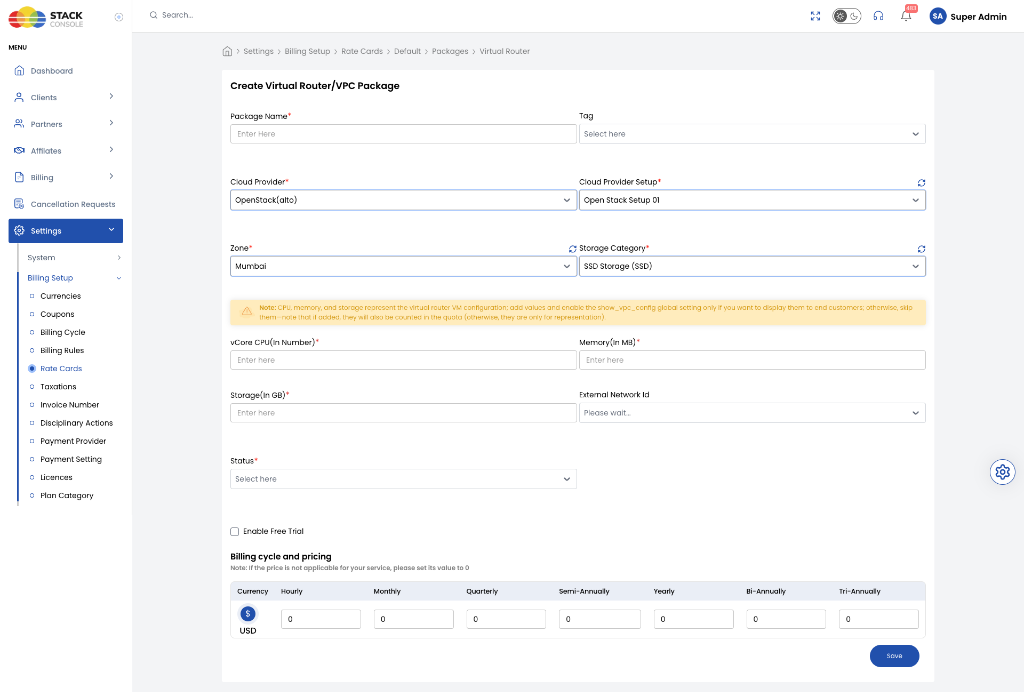The height and width of the screenshot is (692, 1024).
Task: Refresh Storage Category list
Action: pos(921,249)
